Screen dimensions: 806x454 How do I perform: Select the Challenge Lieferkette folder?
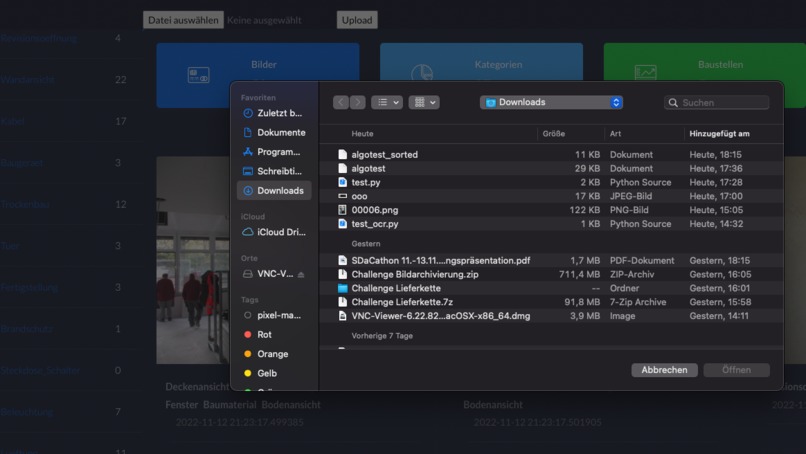click(x=551, y=288)
